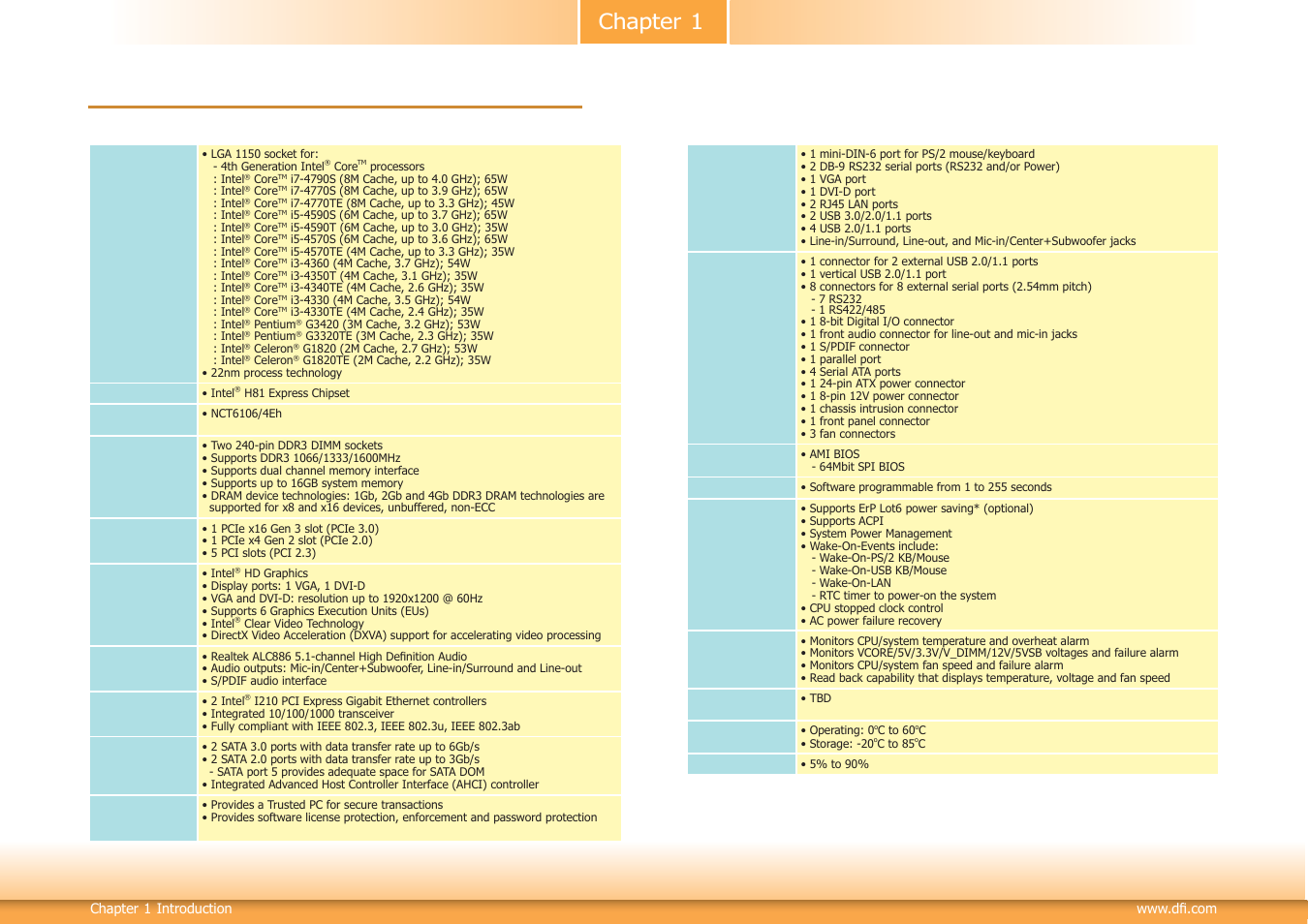Image resolution: width=1308 pixels, height=924 pixels.
Task: Click 'Storage: -20°C to 85°C'
Action: [x=863, y=744]
